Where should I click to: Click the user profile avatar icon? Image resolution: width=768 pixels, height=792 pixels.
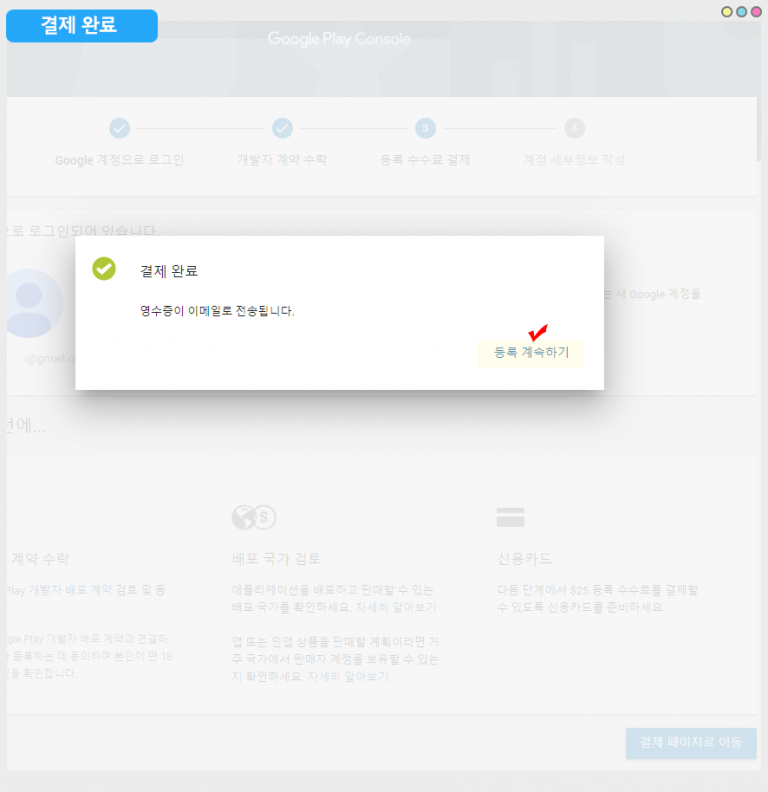pos(31,303)
